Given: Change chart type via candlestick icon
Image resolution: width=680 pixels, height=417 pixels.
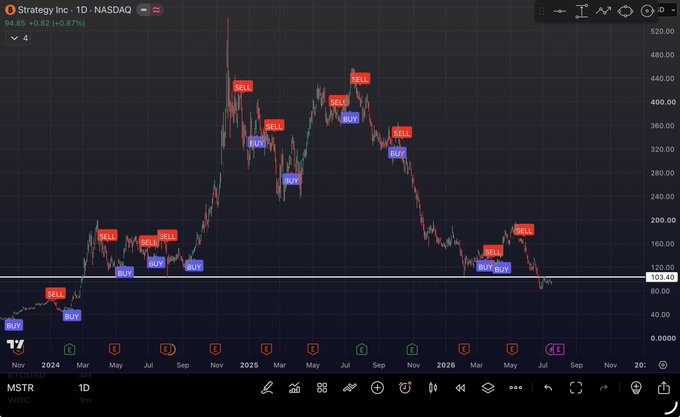Looking at the screenshot, I should pyautogui.click(x=433, y=388).
